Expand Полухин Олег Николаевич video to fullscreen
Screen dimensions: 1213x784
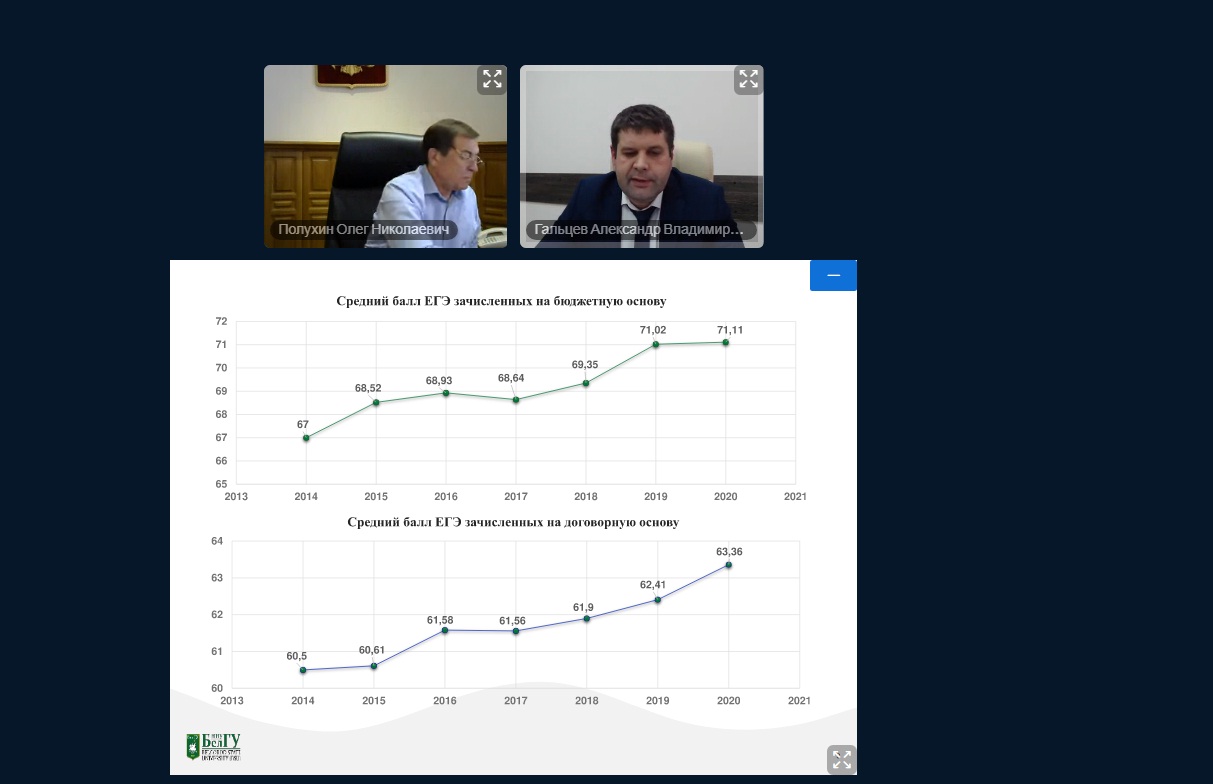click(x=492, y=80)
